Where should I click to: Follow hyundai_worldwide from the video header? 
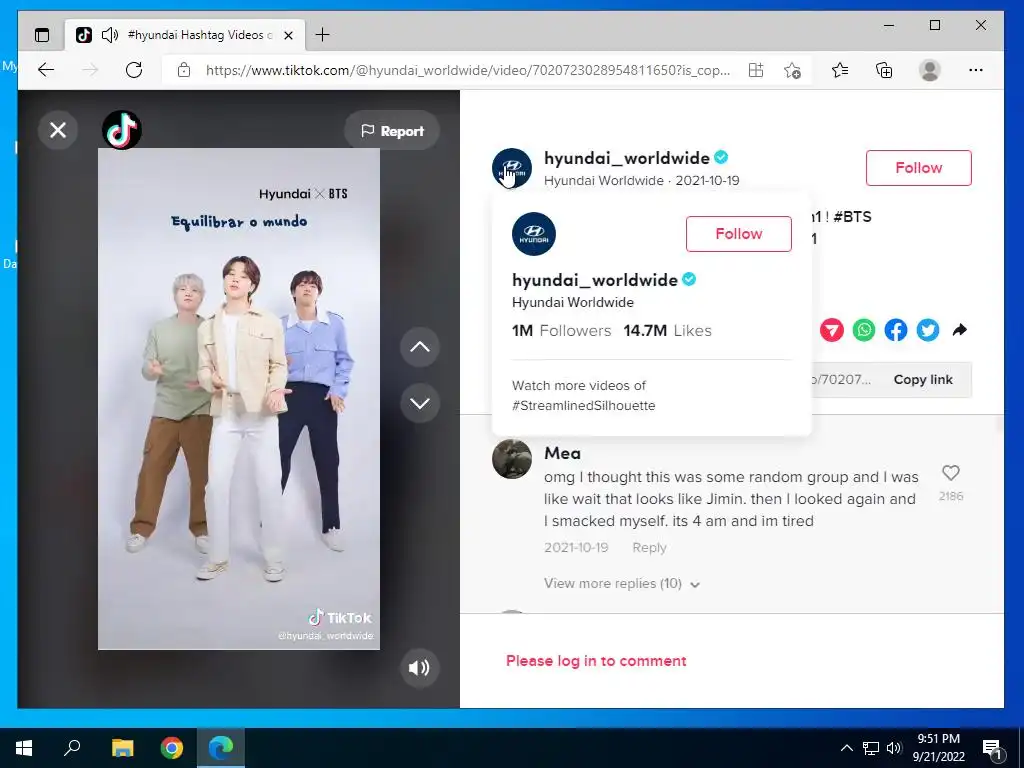pos(918,168)
